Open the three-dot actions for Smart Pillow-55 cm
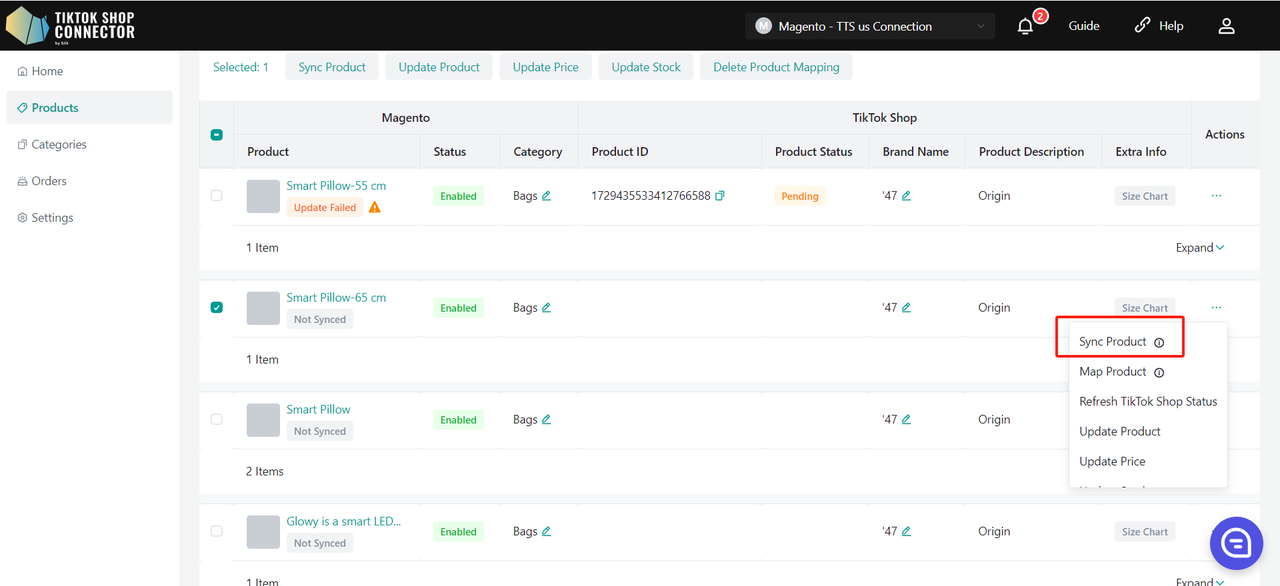This screenshot has height=586, width=1280. tap(1216, 196)
